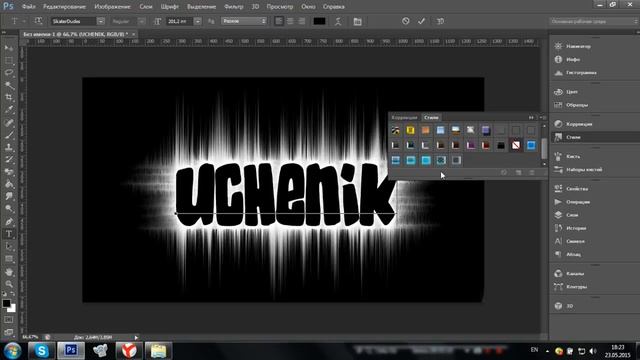Viewport: 640px width, 360px height.
Task: Select the Dodge tool
Action: 9,209
